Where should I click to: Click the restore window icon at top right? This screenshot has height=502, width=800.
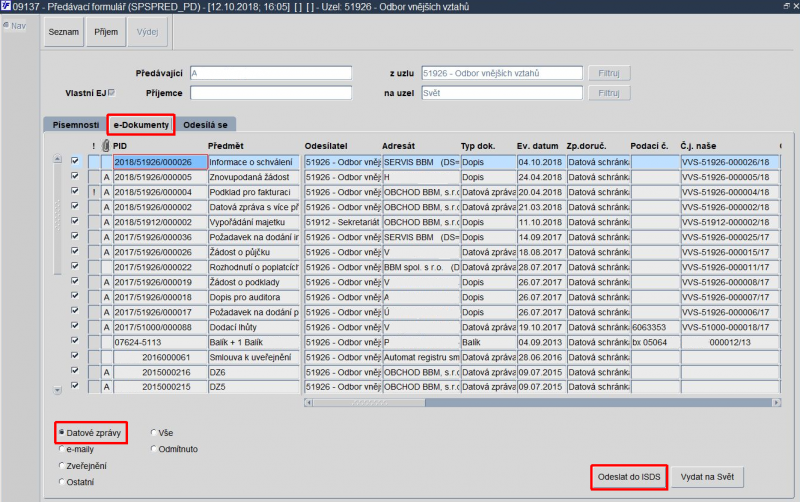pos(786,6)
